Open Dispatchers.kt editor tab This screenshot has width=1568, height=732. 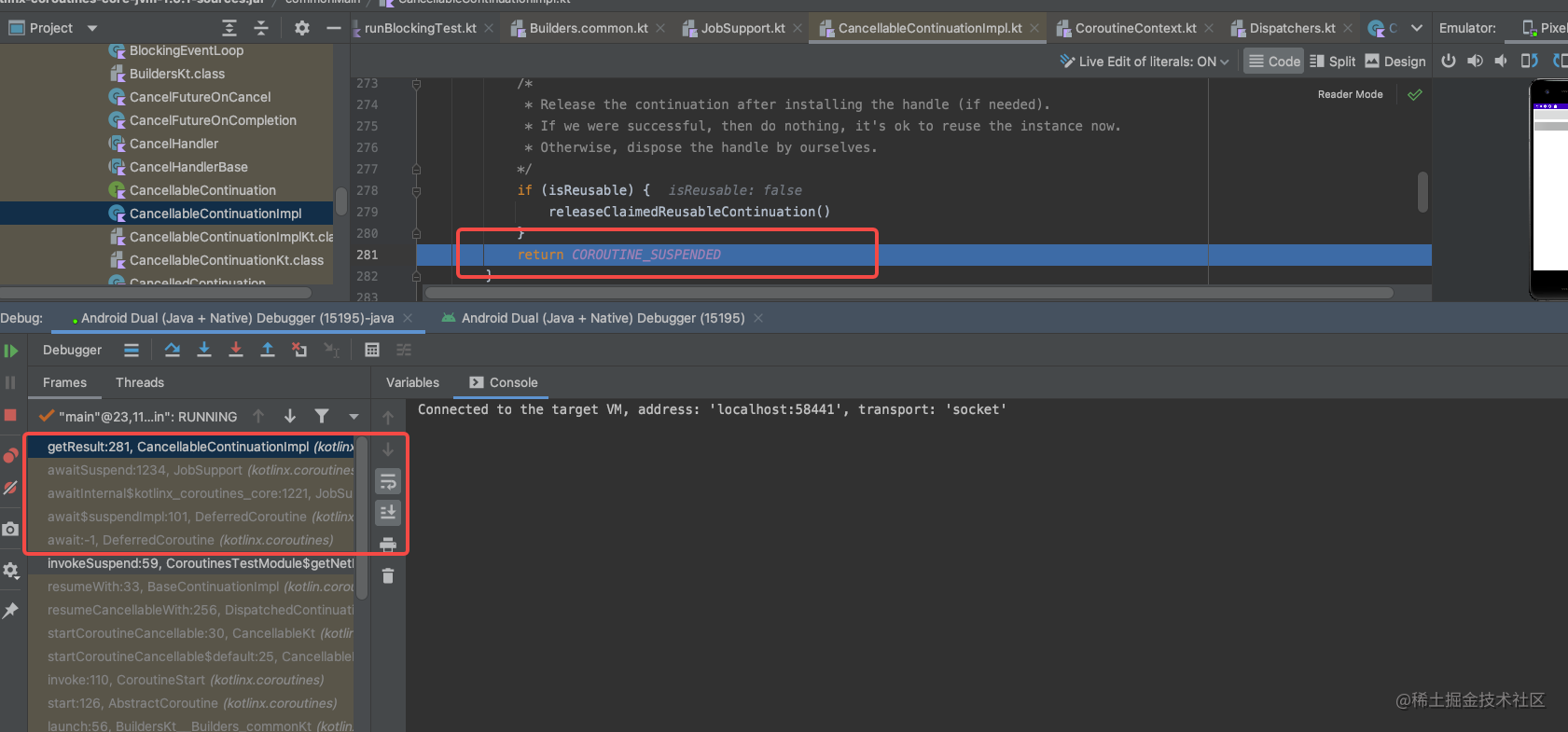pyautogui.click(x=1292, y=28)
